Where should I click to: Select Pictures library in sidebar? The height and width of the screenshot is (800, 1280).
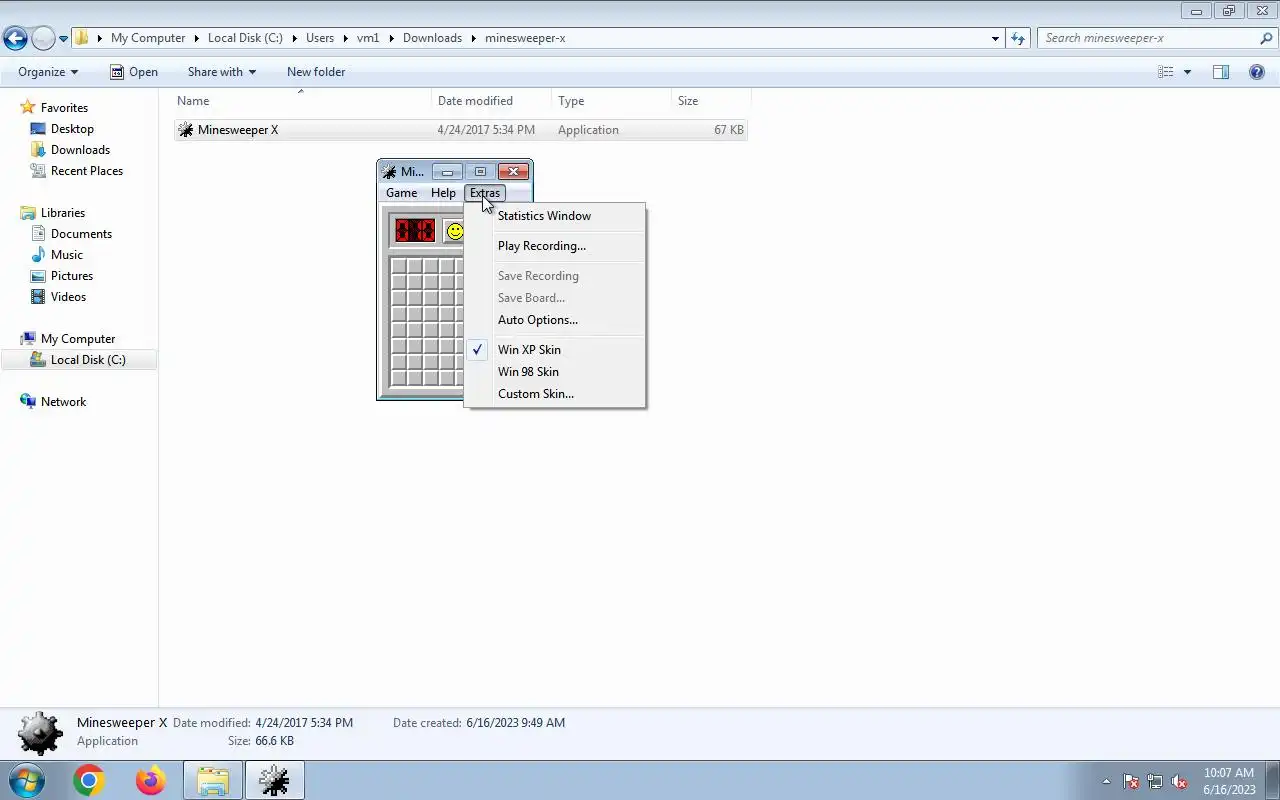pos(72,276)
